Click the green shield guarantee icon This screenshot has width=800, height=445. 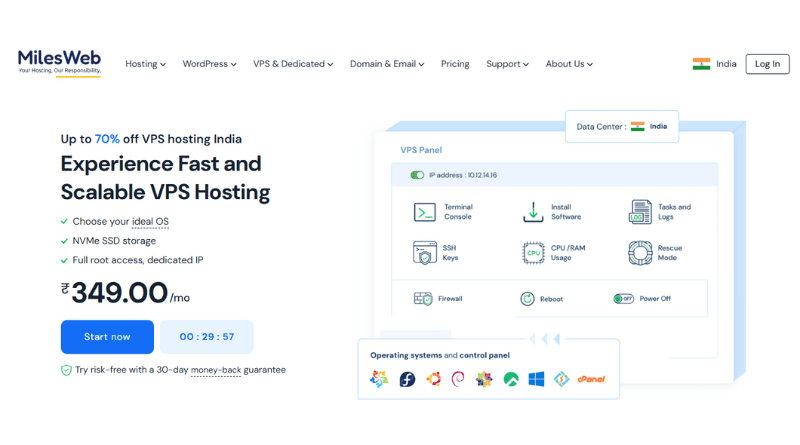point(66,370)
